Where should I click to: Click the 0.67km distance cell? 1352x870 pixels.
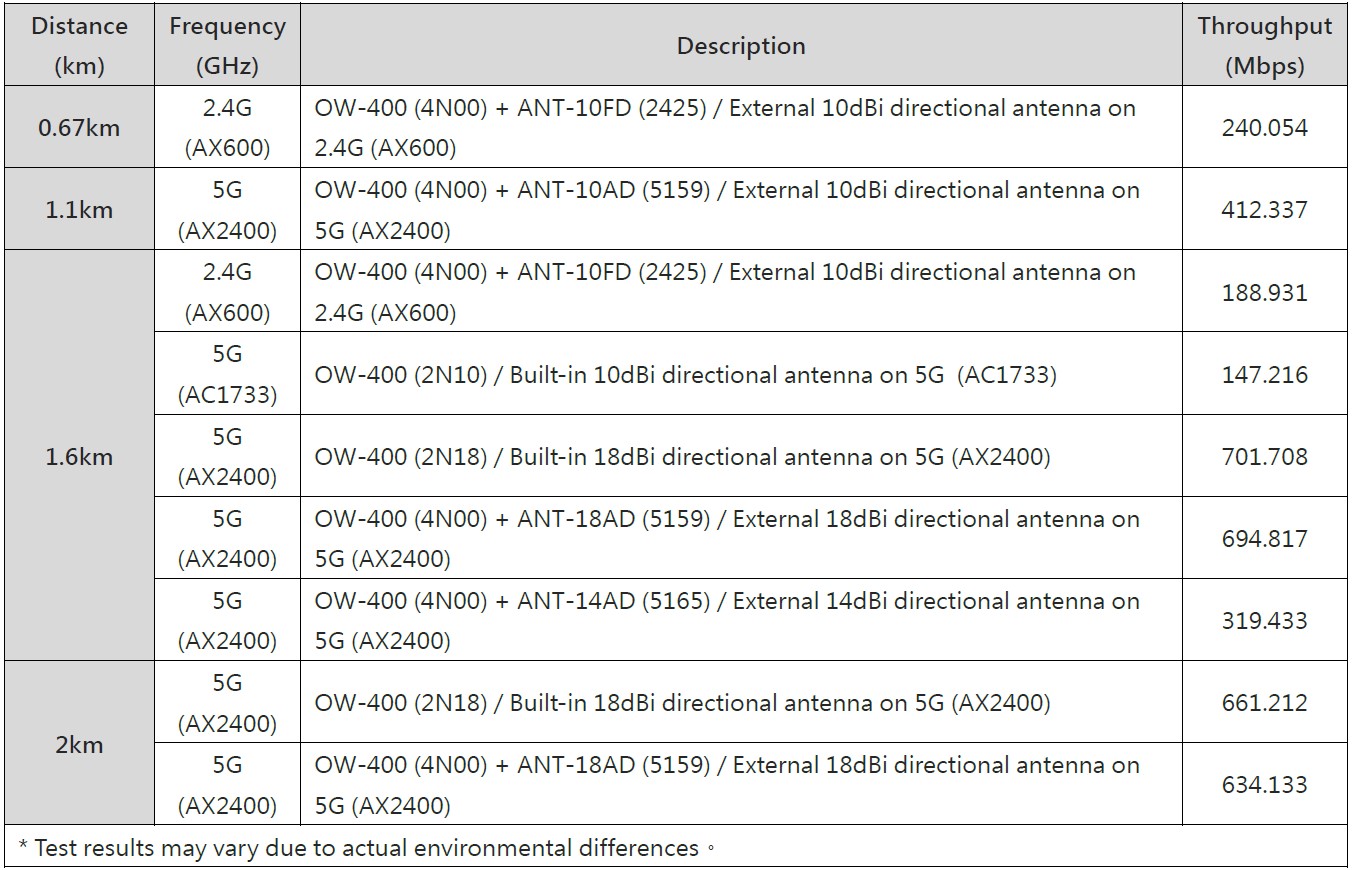pos(79,128)
